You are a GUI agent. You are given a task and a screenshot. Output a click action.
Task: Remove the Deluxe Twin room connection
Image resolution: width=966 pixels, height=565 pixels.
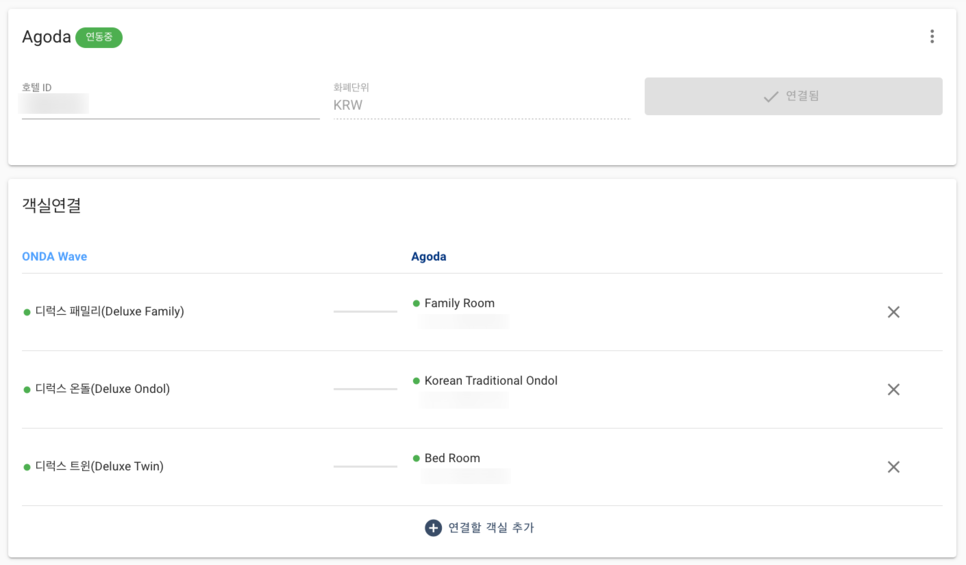(x=893, y=467)
